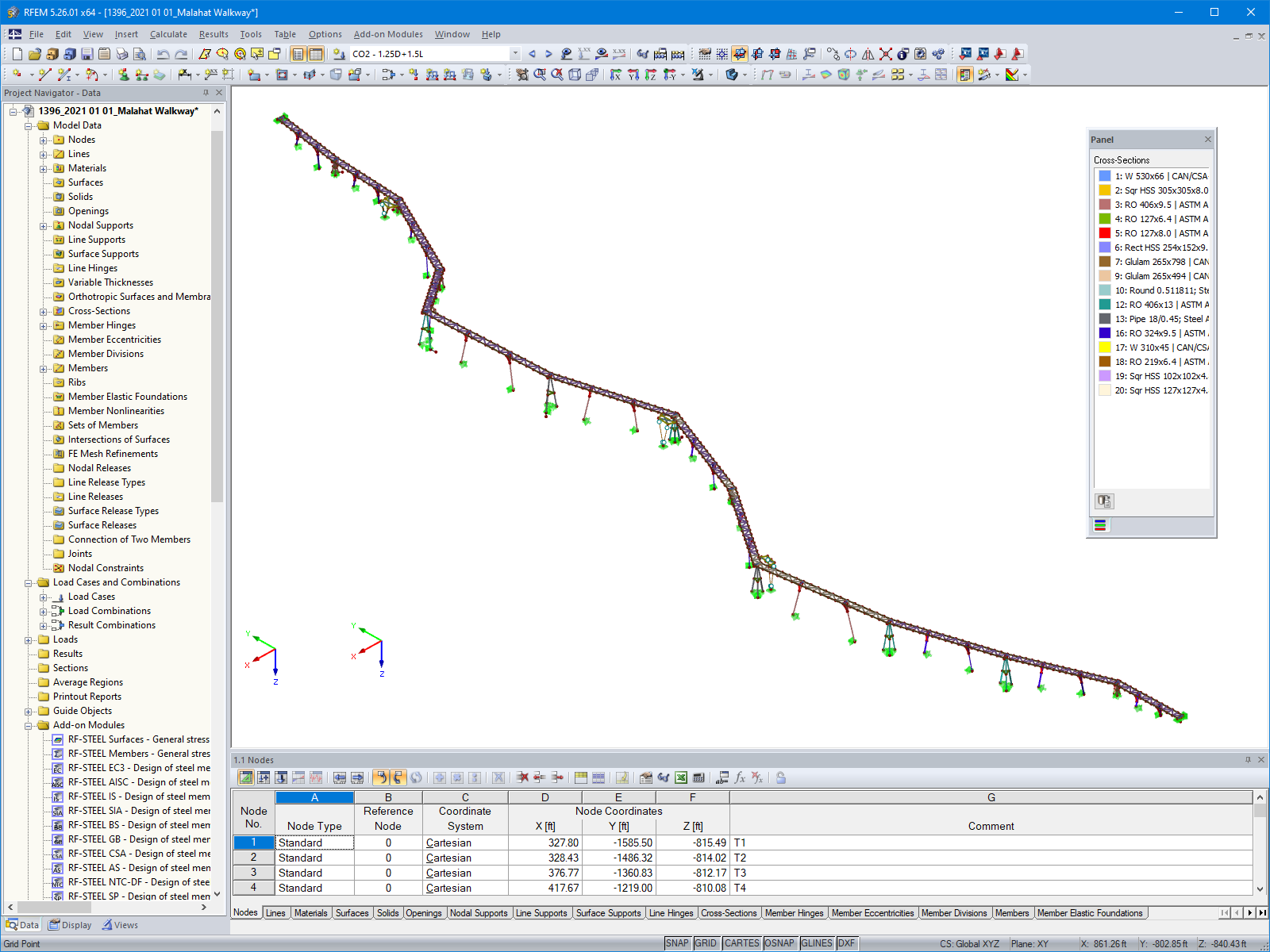1270x952 pixels.
Task: Click the Excel export icon in table toolbar
Action: click(681, 777)
